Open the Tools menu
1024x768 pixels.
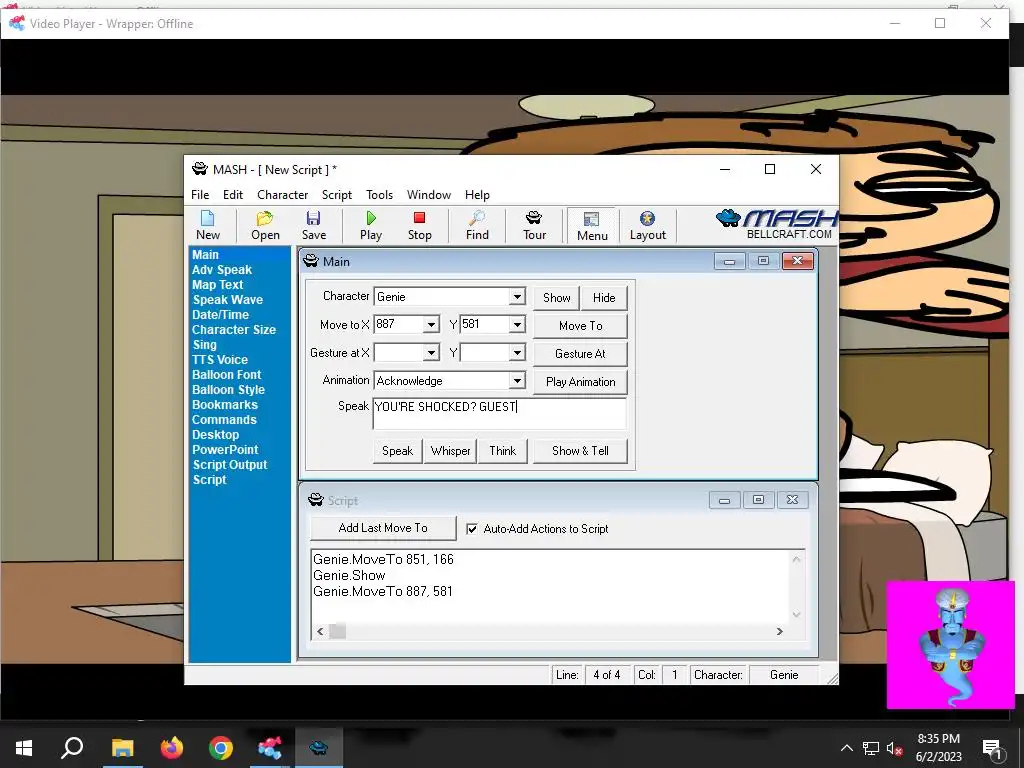point(379,195)
